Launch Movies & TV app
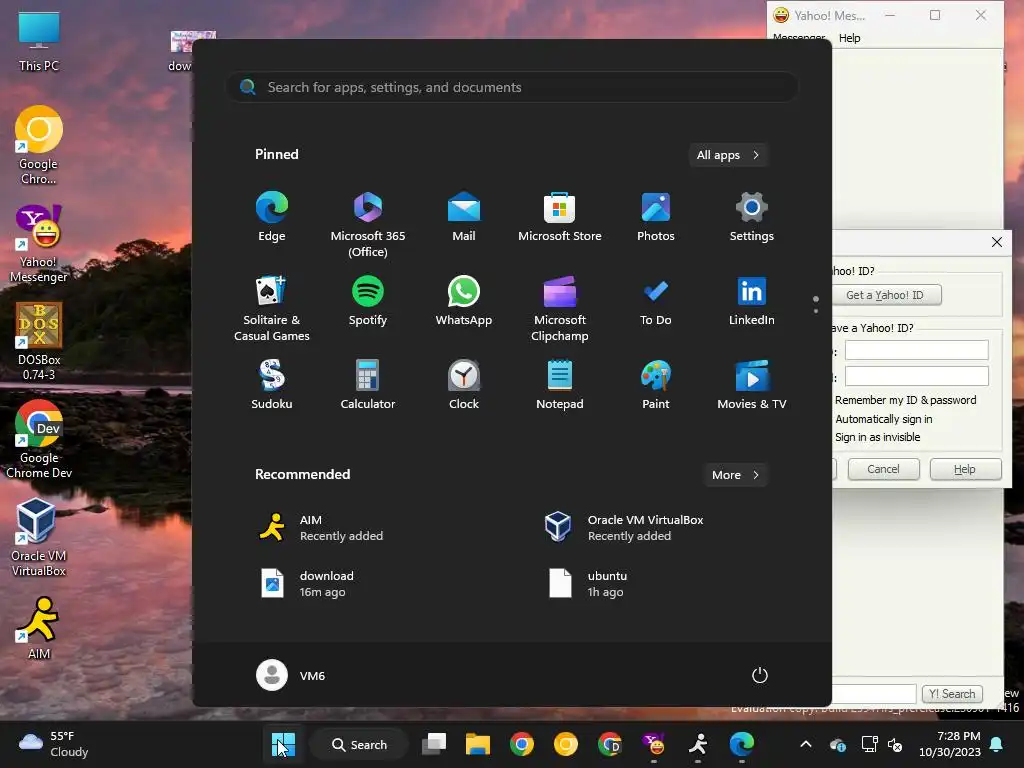The image size is (1024, 768). coord(752,385)
